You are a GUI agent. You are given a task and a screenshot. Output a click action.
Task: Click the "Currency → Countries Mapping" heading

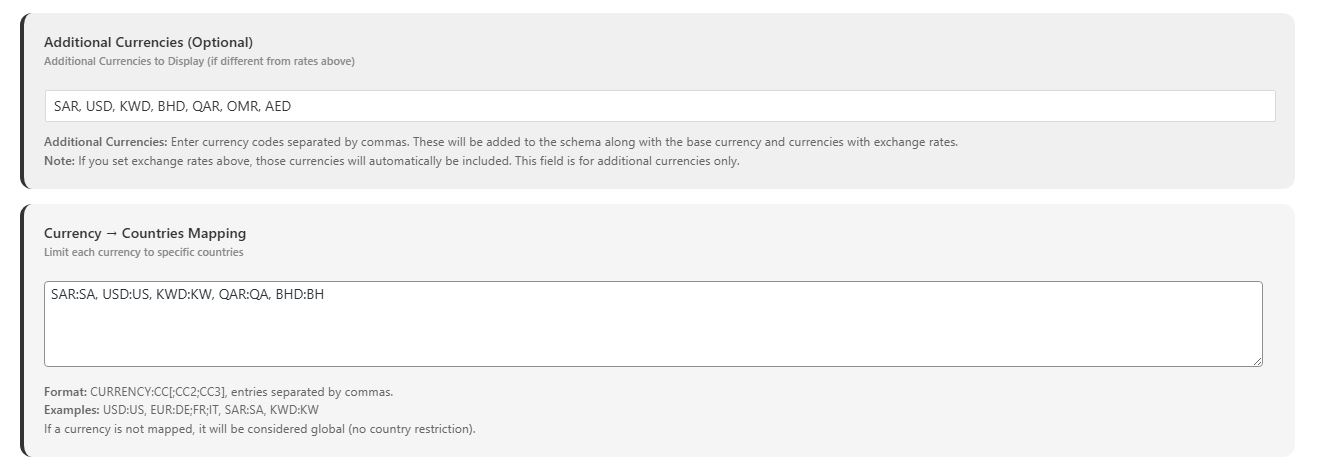click(x=145, y=233)
